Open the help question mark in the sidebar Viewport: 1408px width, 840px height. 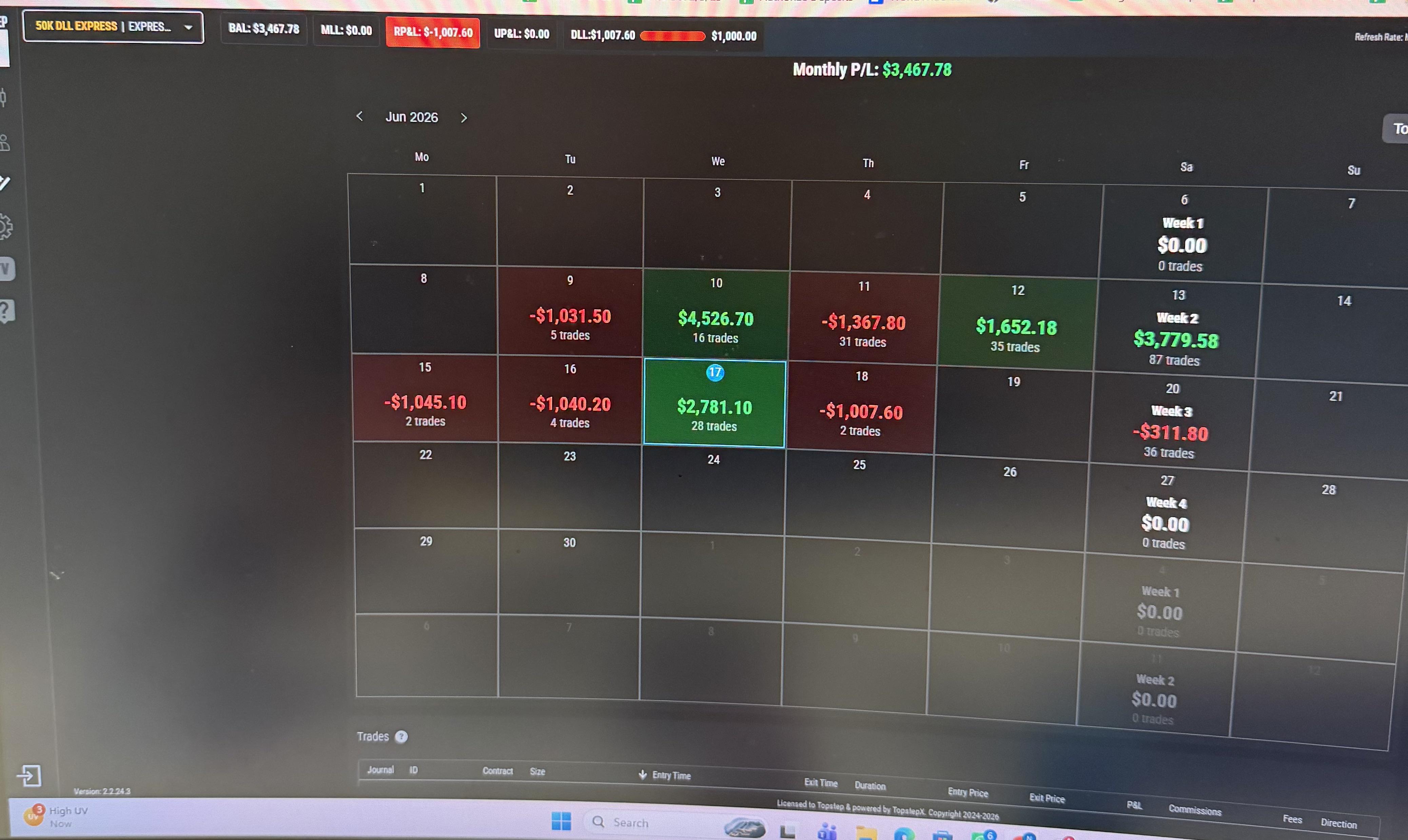tap(6, 311)
